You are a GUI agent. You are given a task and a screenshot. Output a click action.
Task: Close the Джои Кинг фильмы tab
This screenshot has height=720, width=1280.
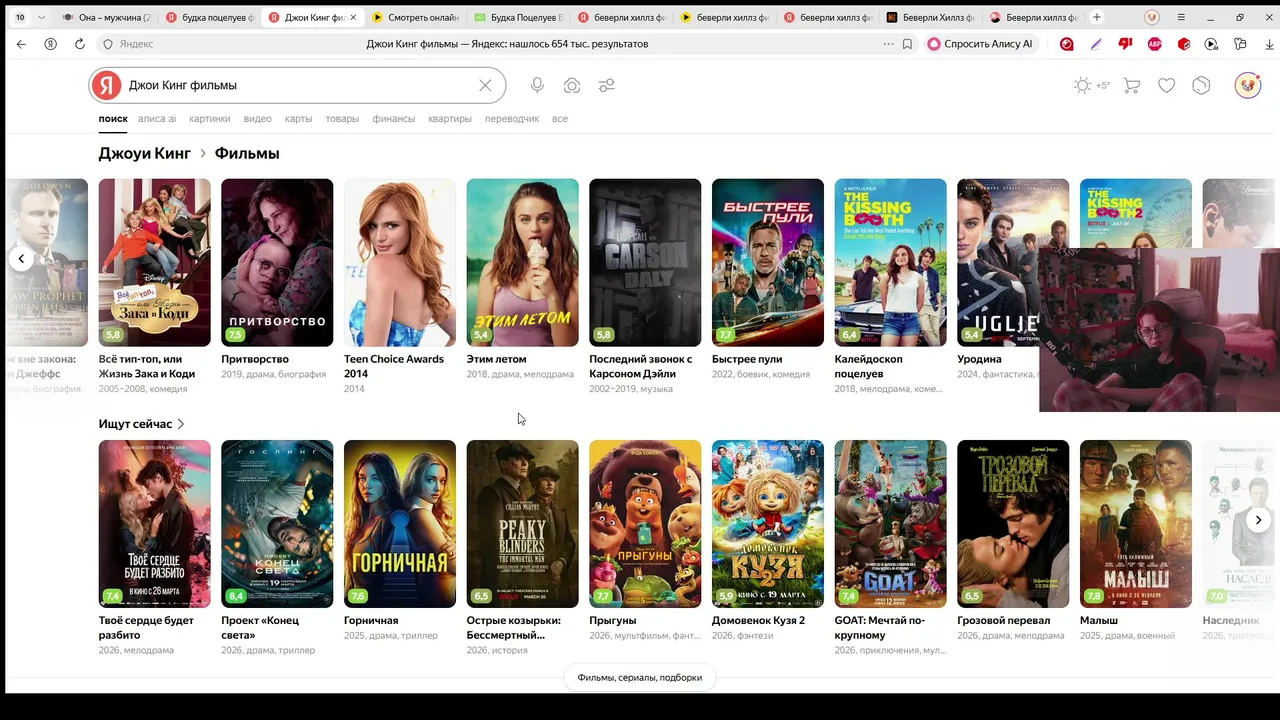point(352,17)
